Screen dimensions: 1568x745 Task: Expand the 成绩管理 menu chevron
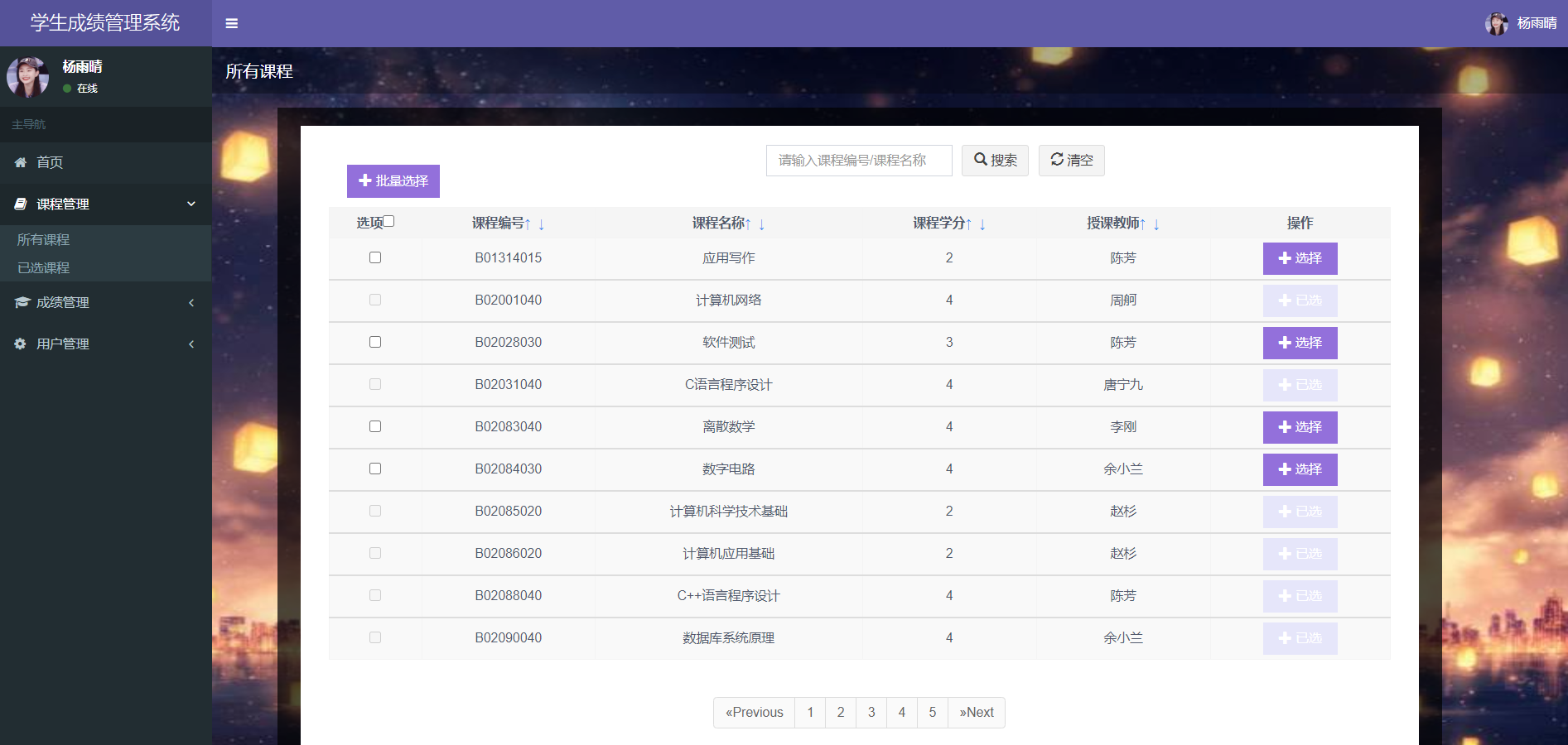coord(191,302)
